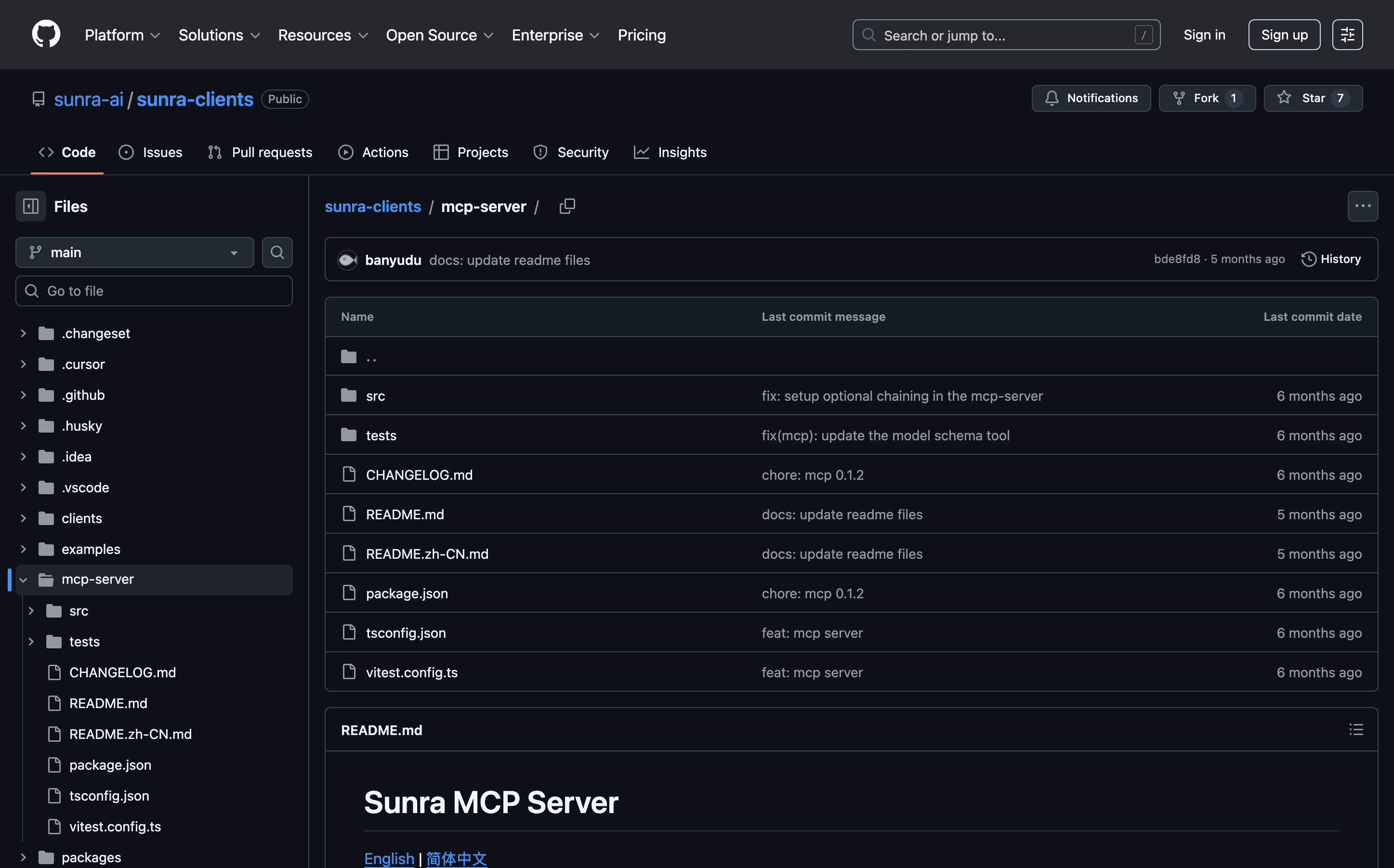
Task: Click the History link
Action: pos(1331,260)
